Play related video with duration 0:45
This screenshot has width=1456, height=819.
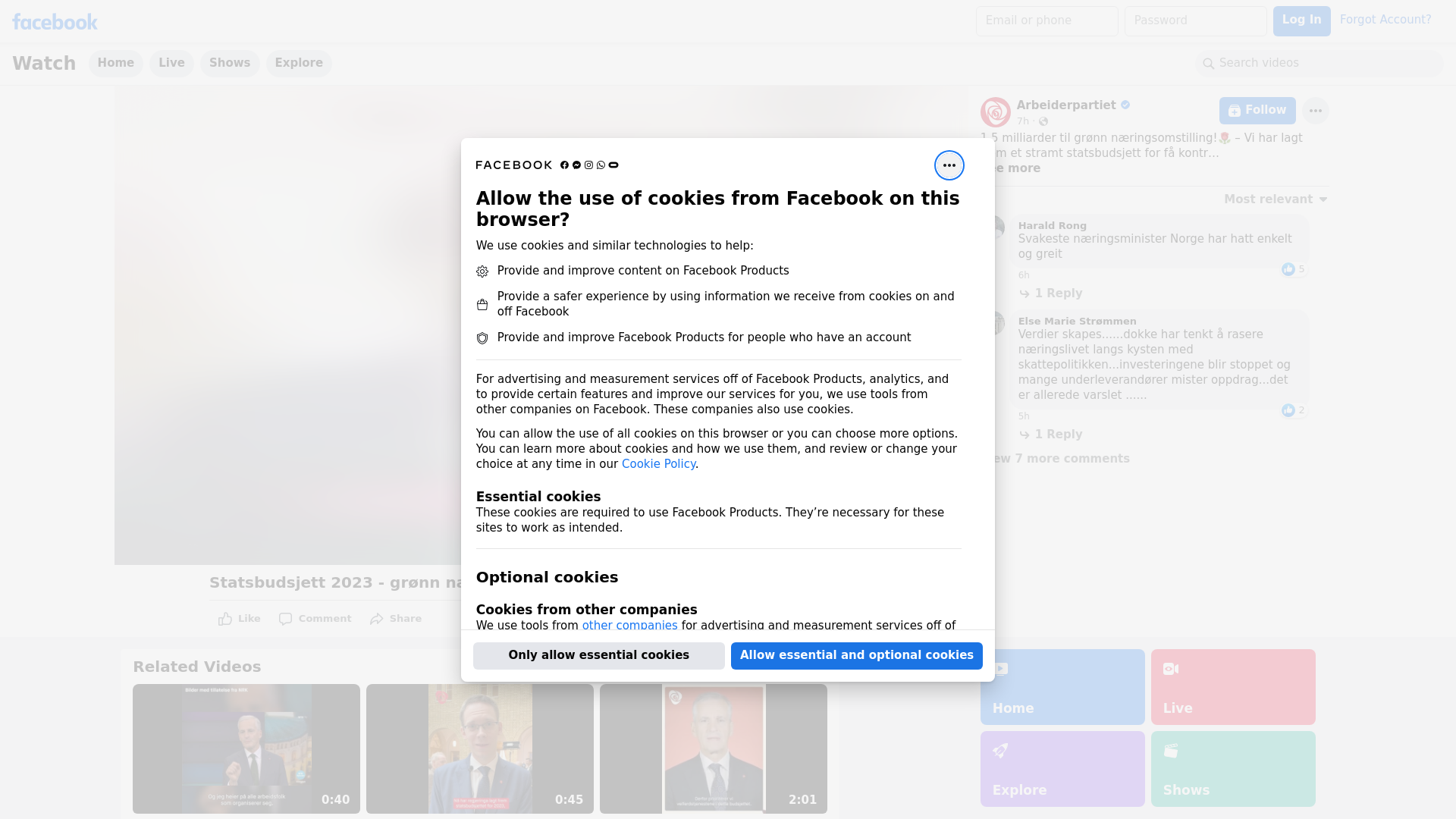coord(480,748)
